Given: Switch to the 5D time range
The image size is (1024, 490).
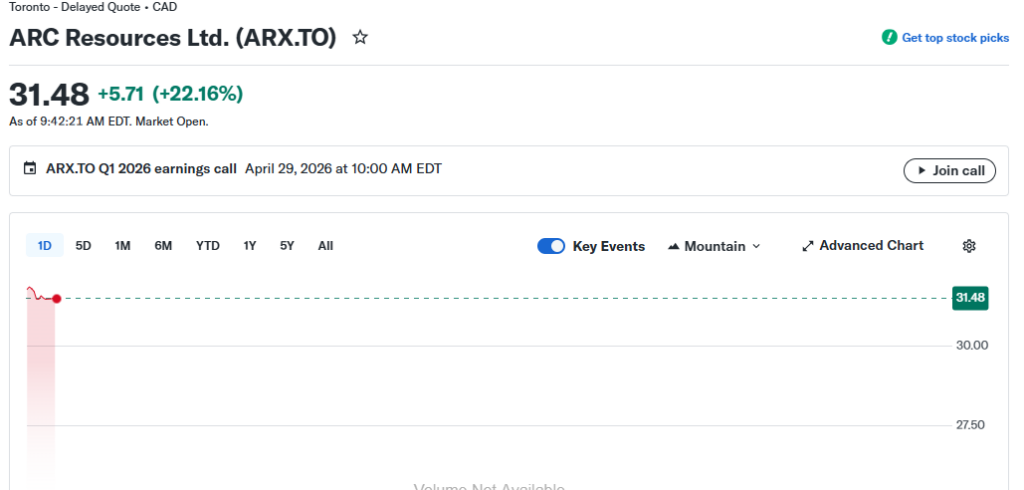Looking at the screenshot, I should coord(83,246).
